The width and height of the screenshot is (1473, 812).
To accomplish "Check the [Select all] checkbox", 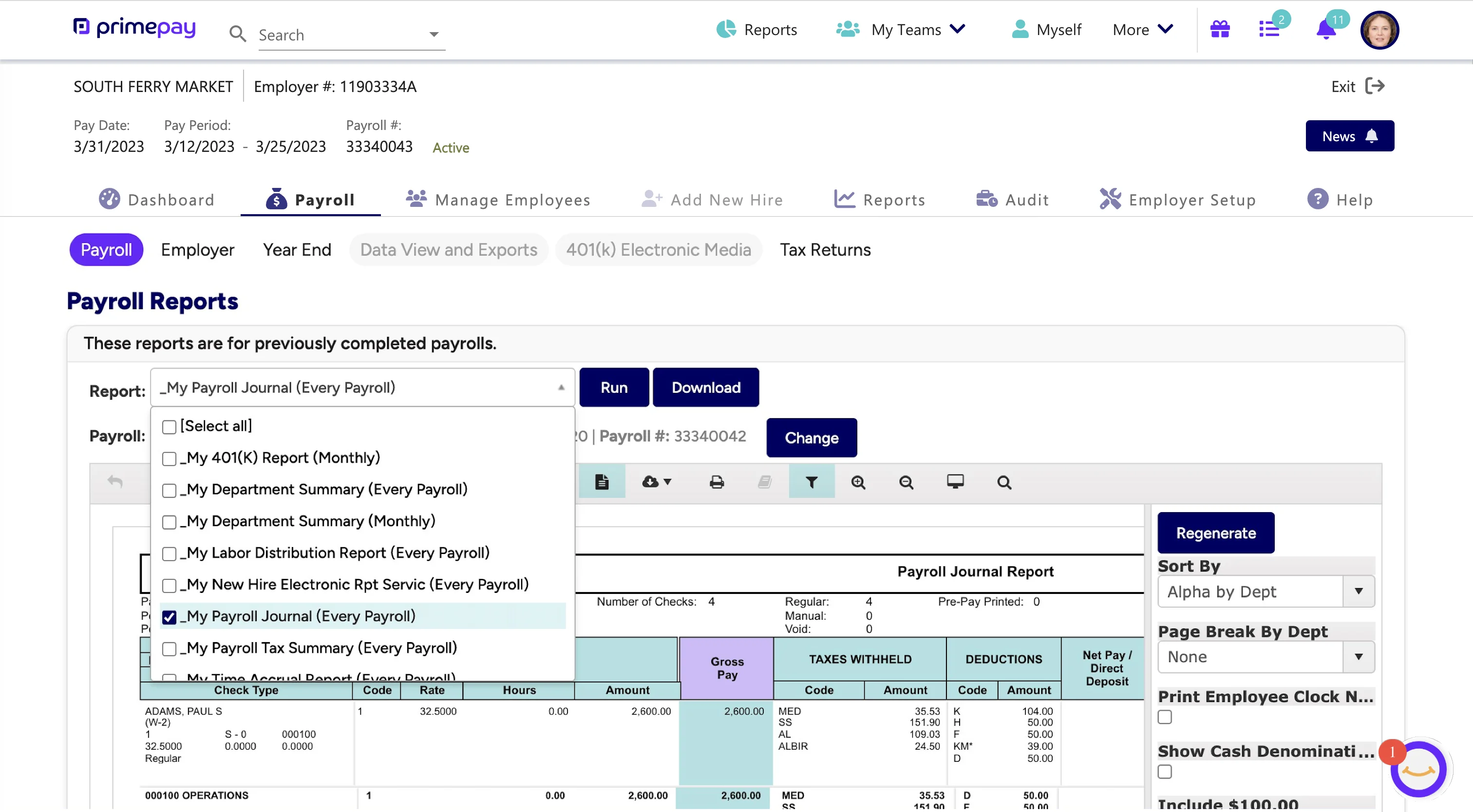I will point(169,427).
